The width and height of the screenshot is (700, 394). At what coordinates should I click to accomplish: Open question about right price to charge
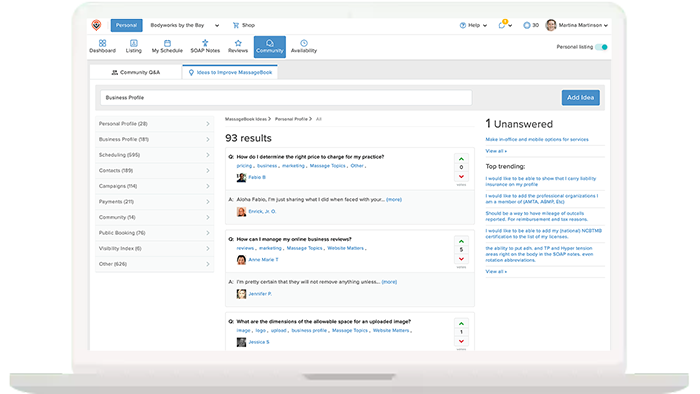click(x=310, y=157)
